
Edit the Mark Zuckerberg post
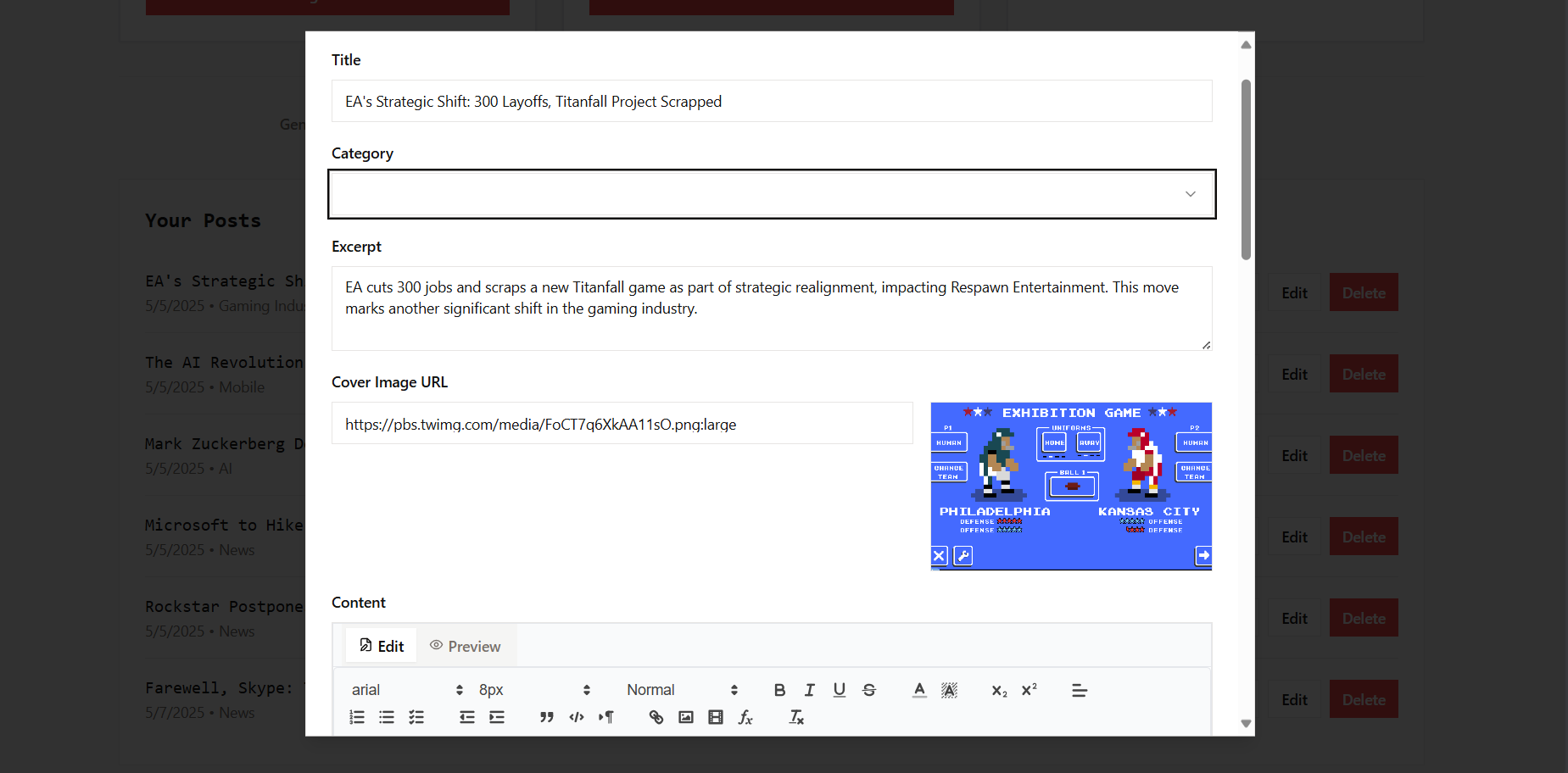(x=1294, y=455)
